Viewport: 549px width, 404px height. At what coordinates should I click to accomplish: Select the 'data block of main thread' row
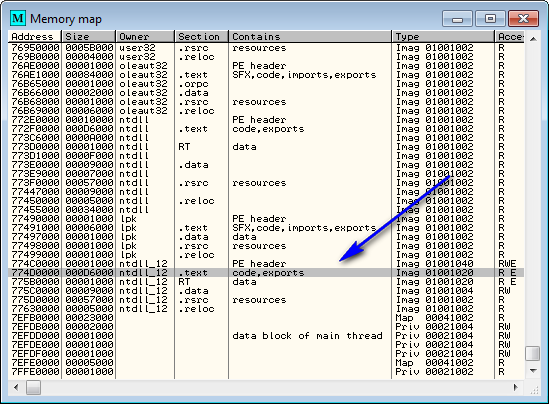[x=266, y=335]
